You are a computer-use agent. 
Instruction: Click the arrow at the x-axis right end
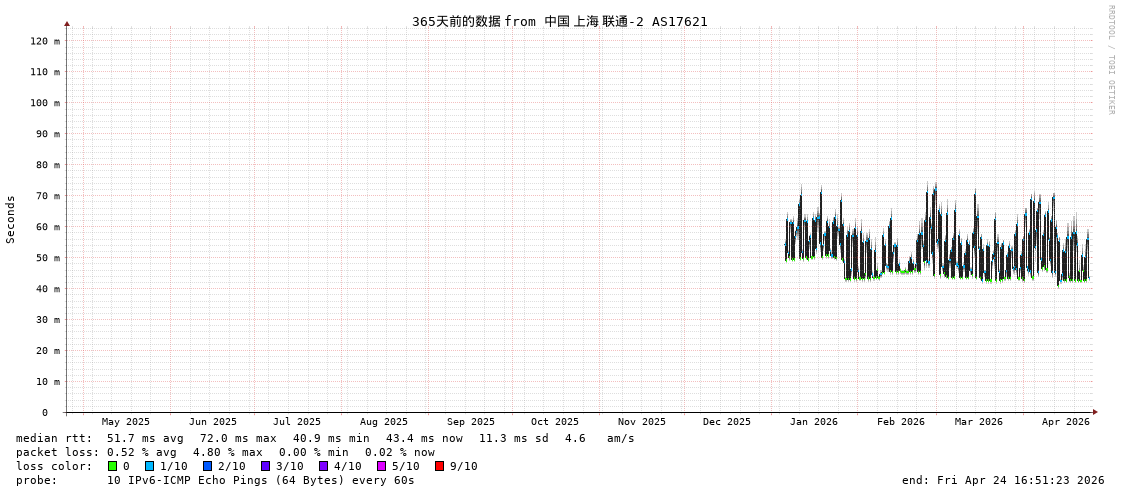(x=1095, y=412)
